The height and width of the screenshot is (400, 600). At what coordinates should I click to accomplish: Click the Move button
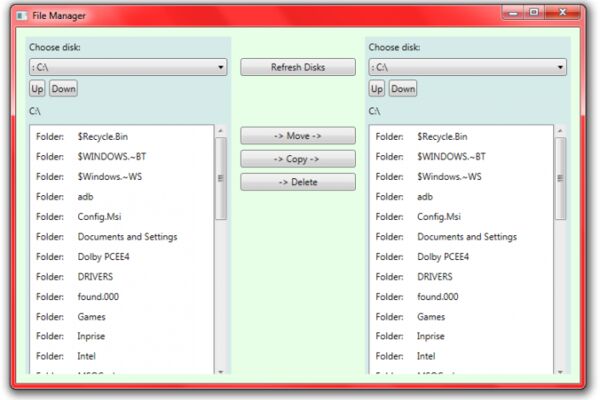coord(298,136)
